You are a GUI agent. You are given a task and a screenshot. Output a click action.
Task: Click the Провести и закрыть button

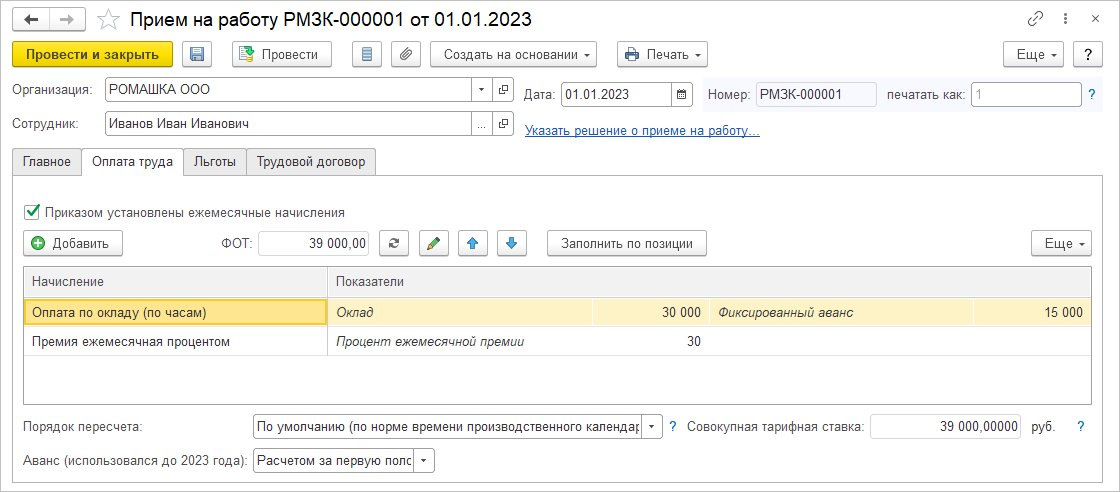pyautogui.click(x=92, y=54)
